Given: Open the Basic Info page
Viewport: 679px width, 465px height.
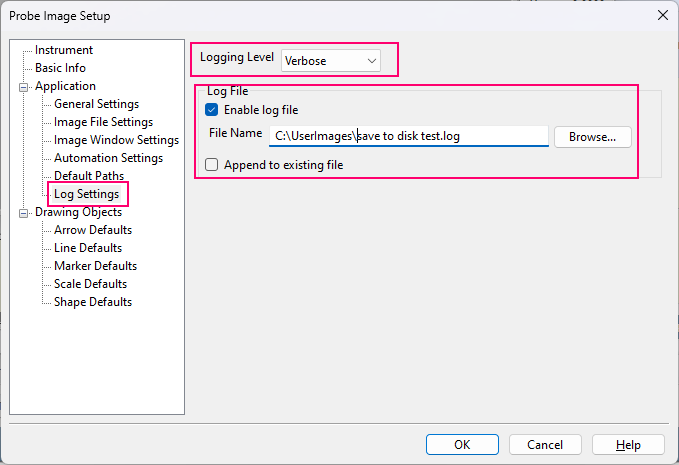Looking at the screenshot, I should coord(60,68).
